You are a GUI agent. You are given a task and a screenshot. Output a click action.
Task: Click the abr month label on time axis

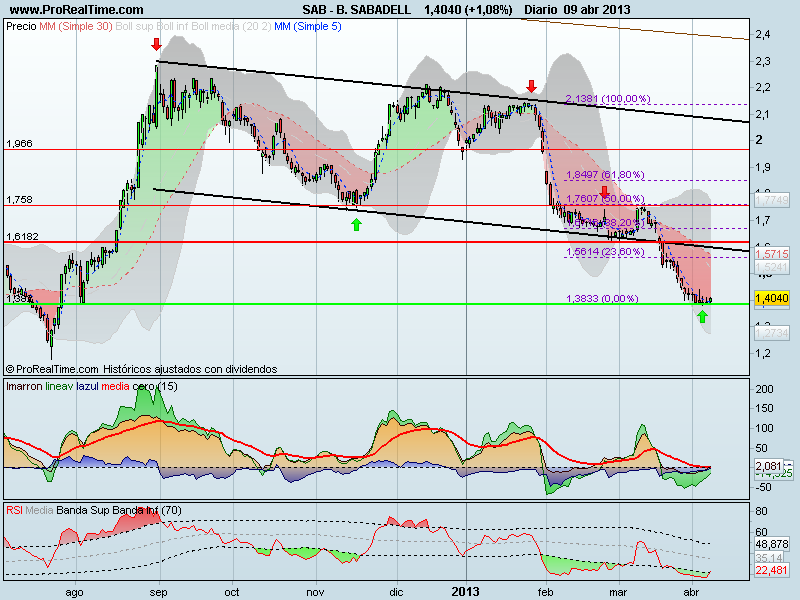(691, 592)
